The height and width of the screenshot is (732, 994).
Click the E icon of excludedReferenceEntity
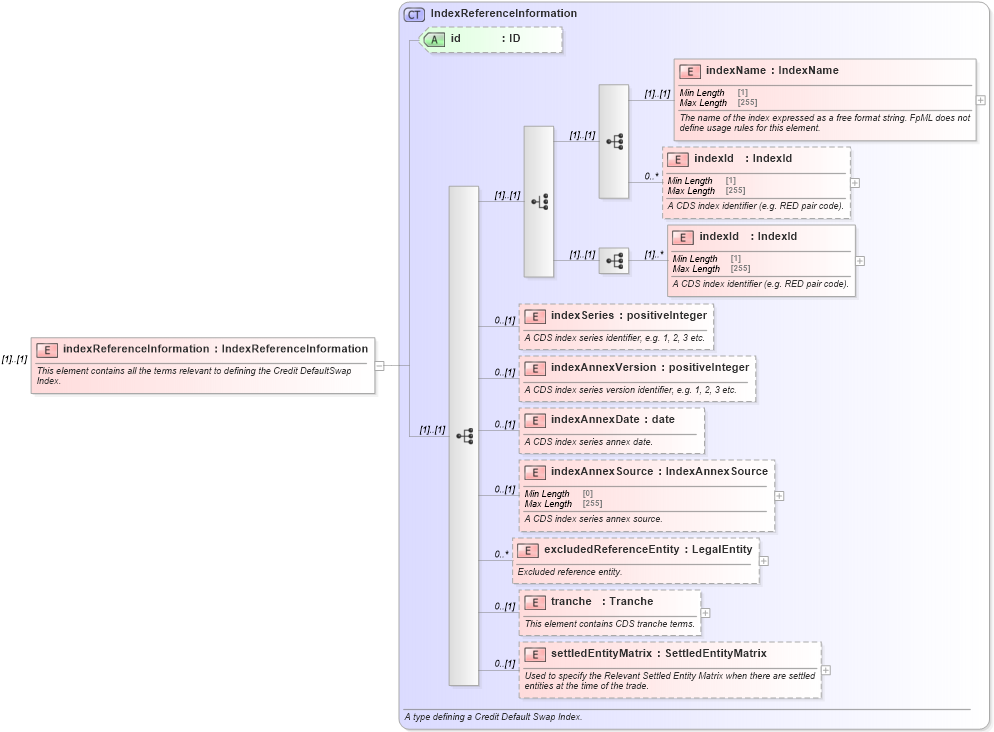click(x=529, y=549)
